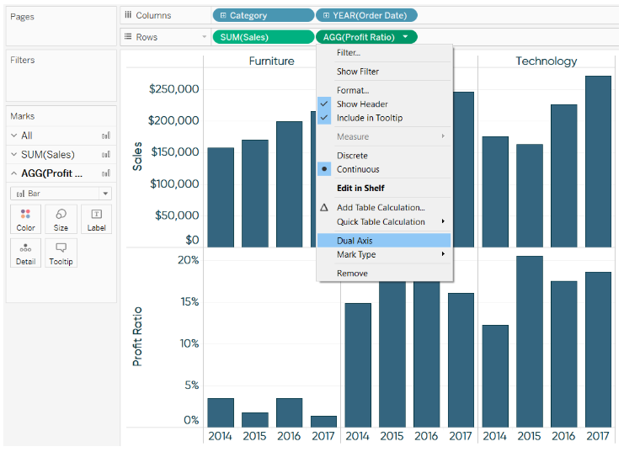Click the 10% profit ratio axis label
This screenshot has width=624, height=452.
(189, 343)
